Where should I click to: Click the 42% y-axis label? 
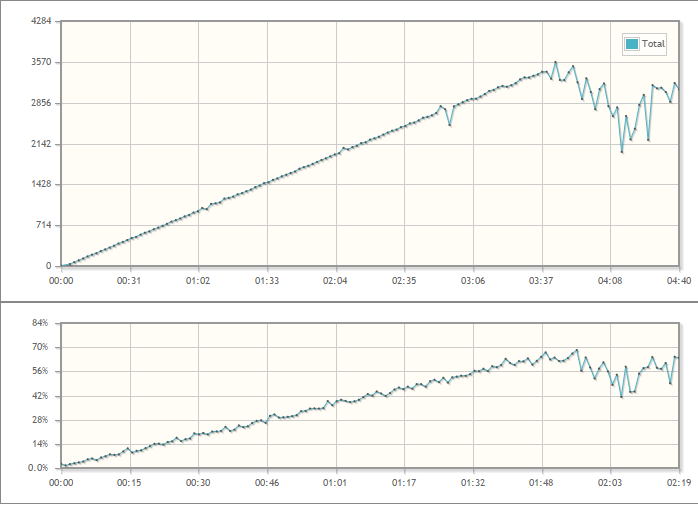(40, 396)
